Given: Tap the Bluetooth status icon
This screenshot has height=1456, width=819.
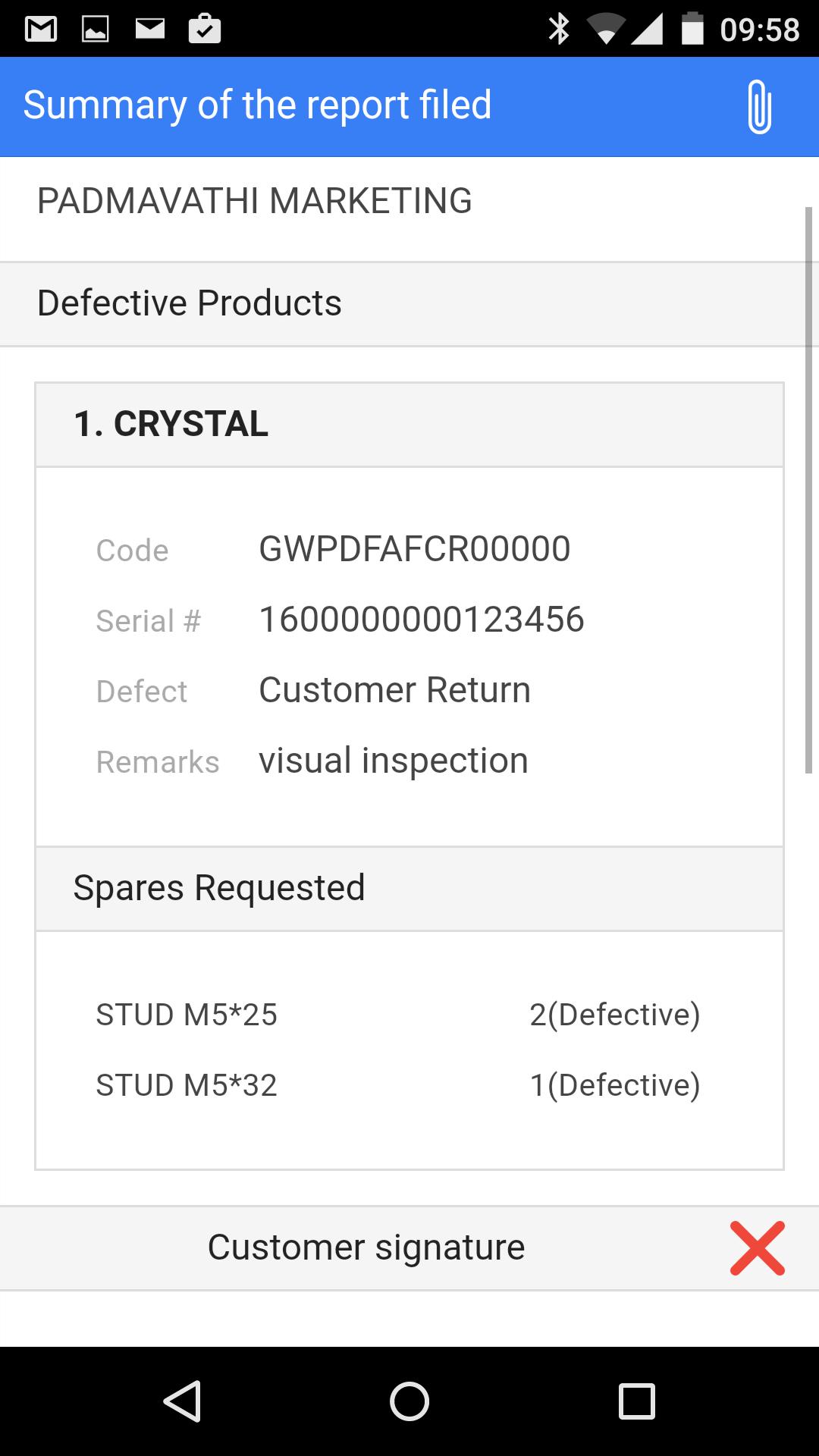Looking at the screenshot, I should [x=559, y=29].
